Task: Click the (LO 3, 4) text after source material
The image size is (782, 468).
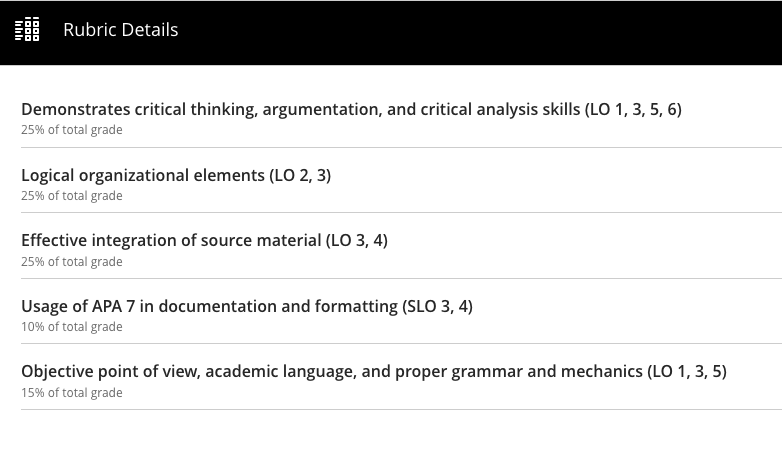Action: pos(357,240)
